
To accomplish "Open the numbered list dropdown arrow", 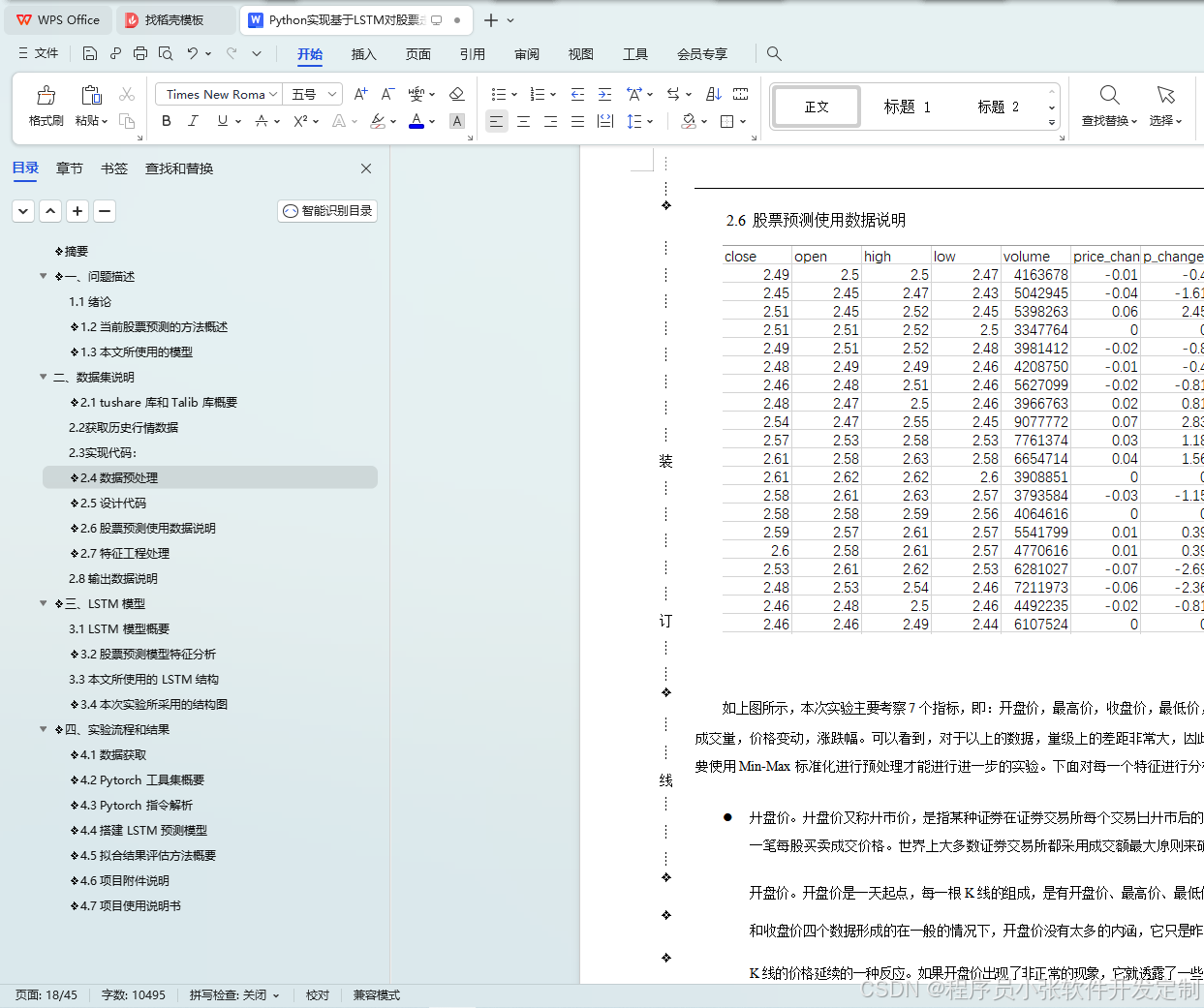I will click(x=553, y=95).
